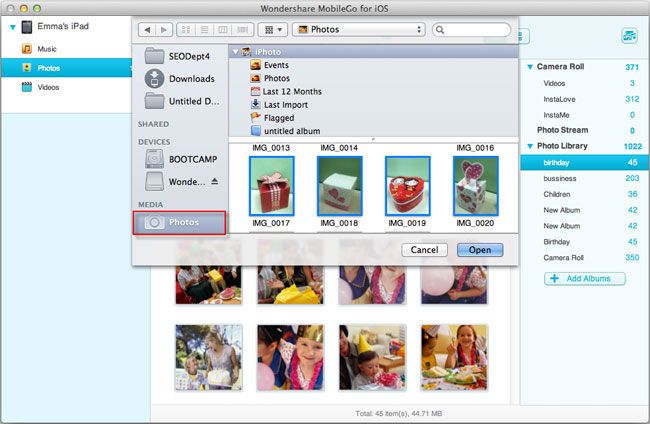Switch file dialog to icon view
Viewport: 650px width, 424px height.
186,30
